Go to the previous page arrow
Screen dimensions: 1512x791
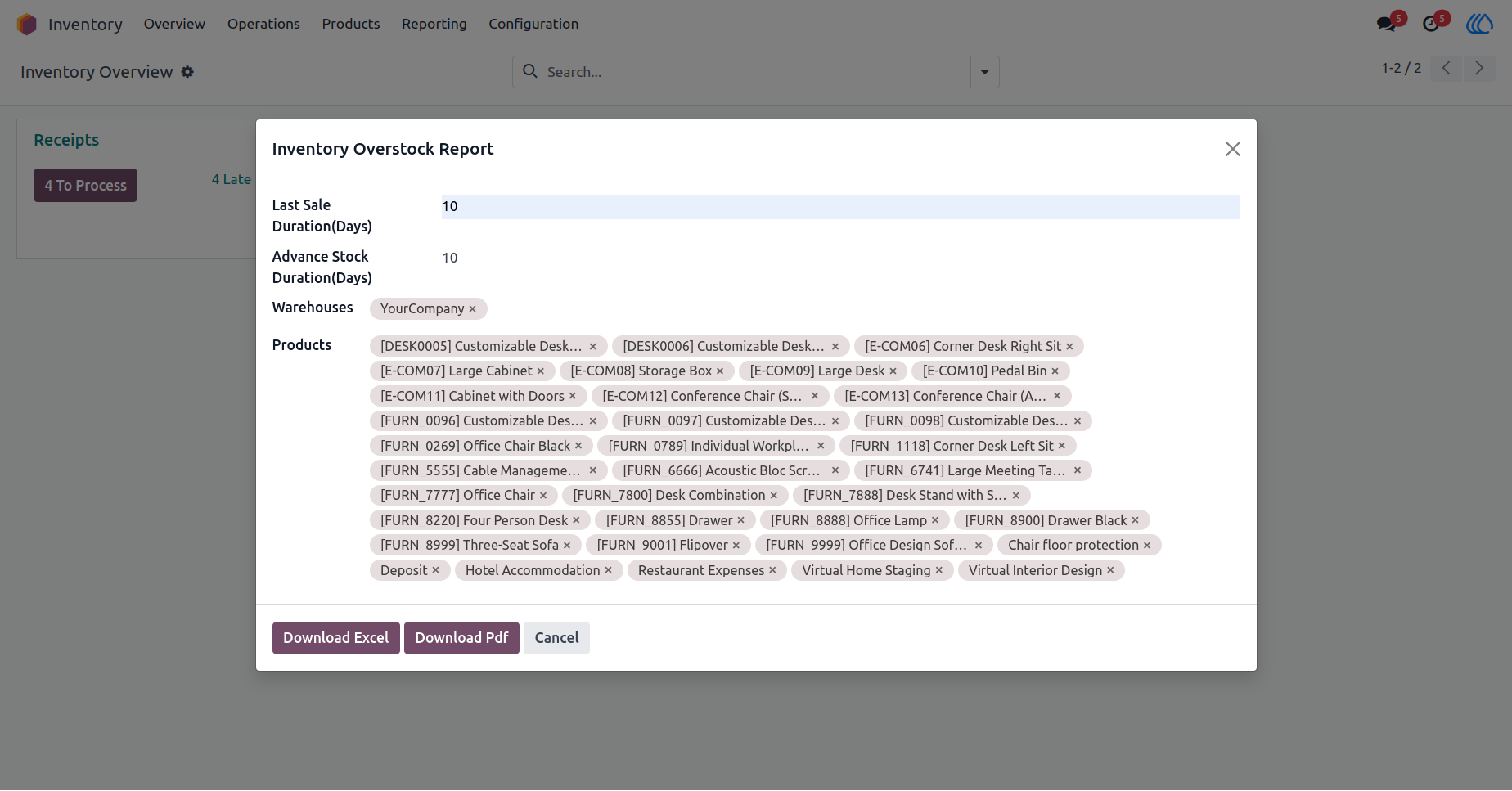coord(1447,68)
